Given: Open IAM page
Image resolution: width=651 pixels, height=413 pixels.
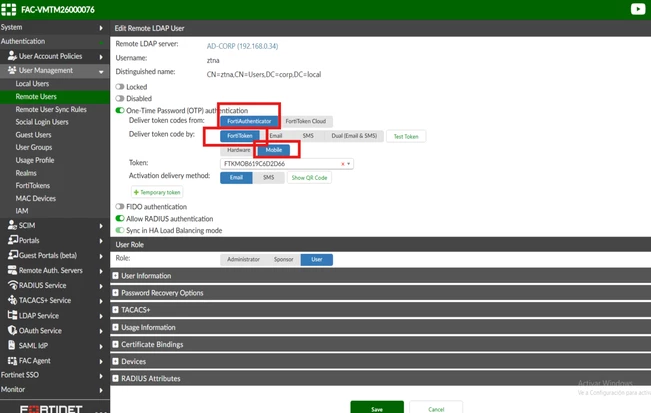Looking at the screenshot, I should point(22,210).
